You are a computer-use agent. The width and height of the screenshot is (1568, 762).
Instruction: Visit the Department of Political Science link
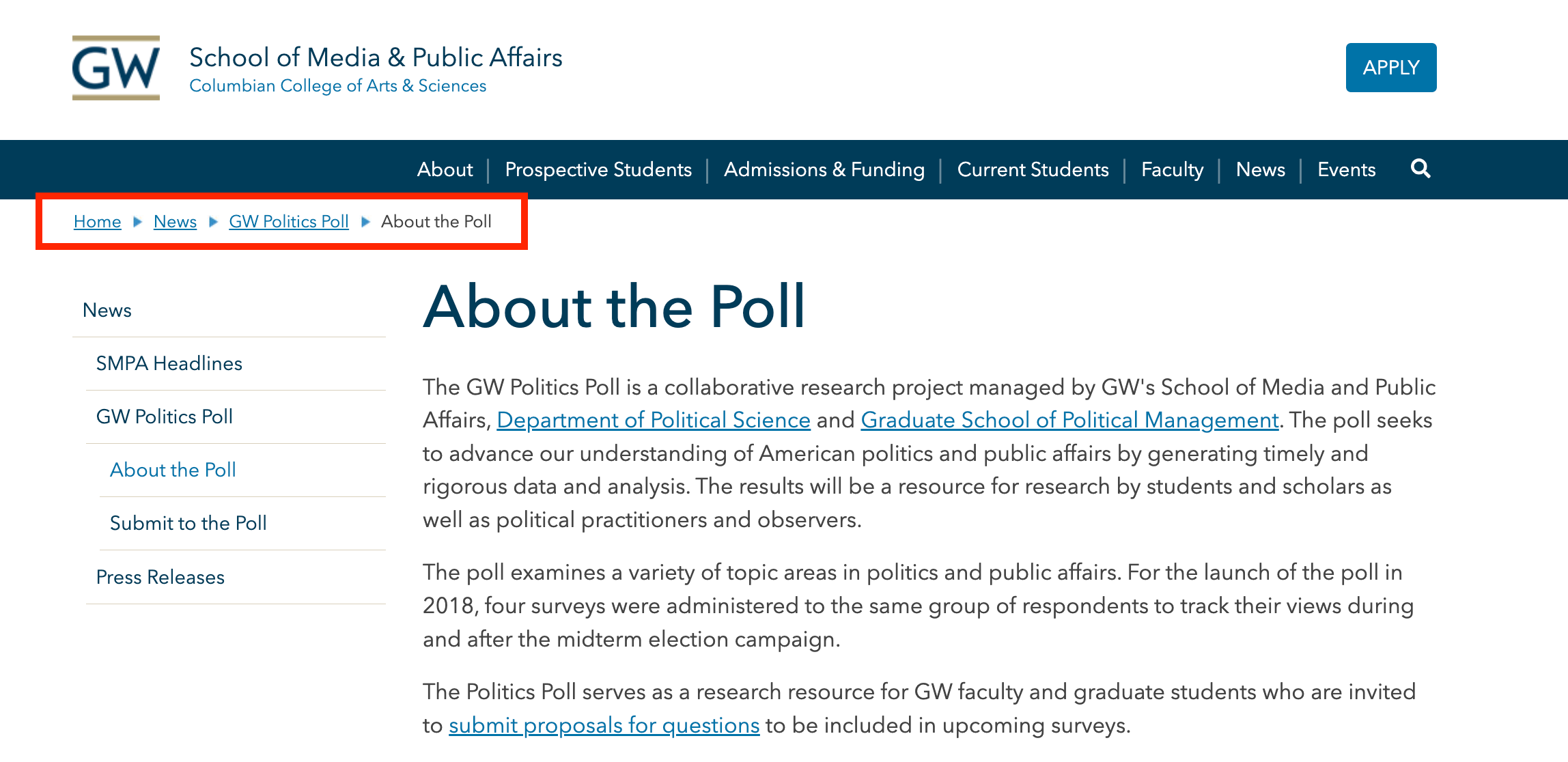(654, 420)
